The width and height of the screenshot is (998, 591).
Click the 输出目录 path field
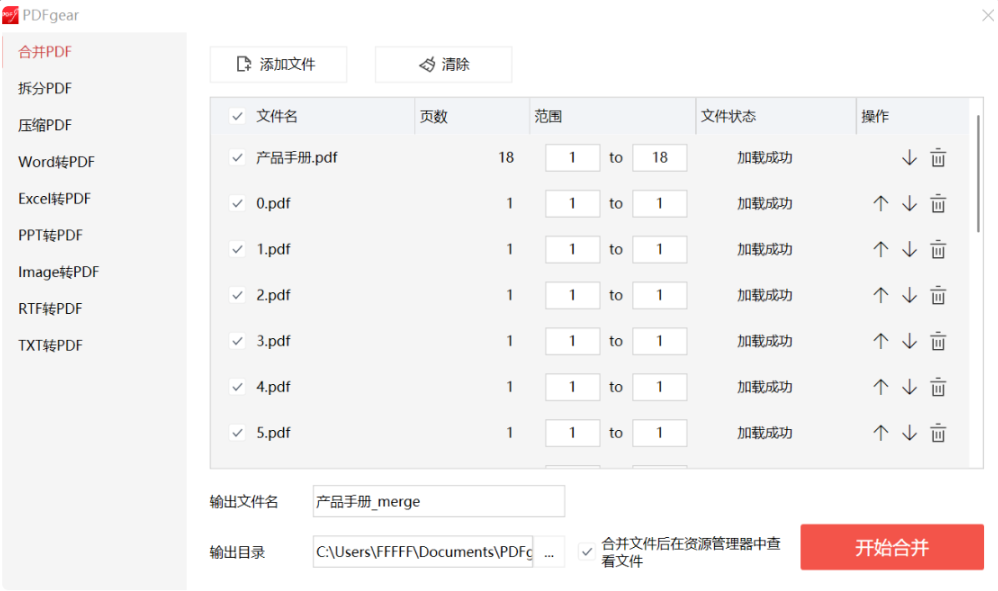423,552
